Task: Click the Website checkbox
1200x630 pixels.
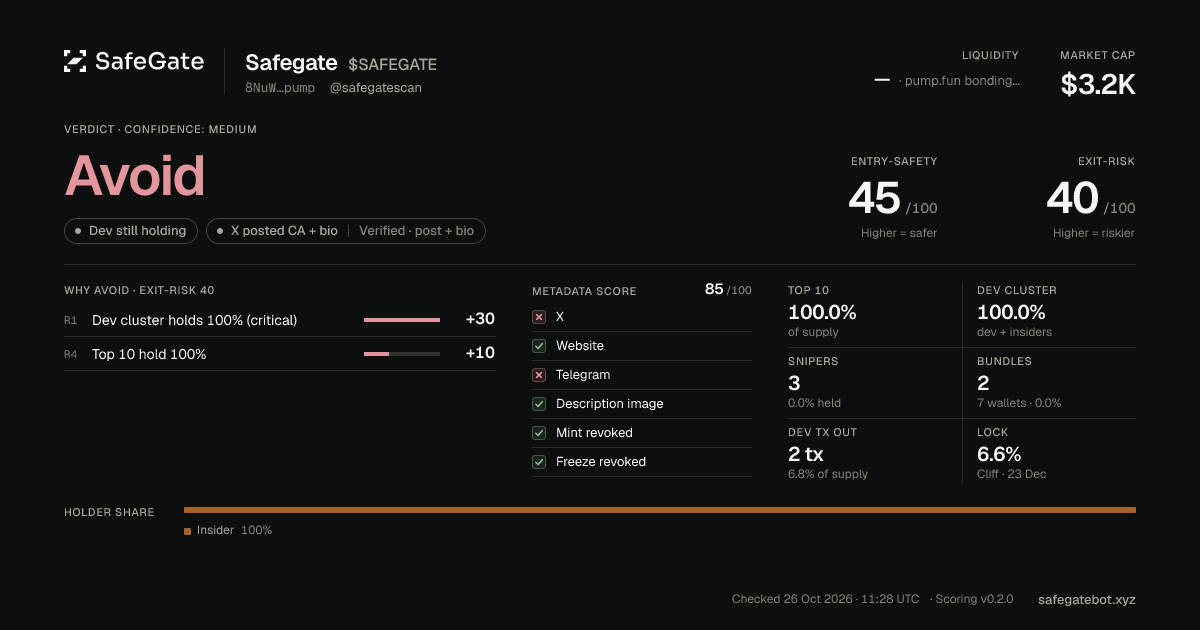Action: pos(539,345)
